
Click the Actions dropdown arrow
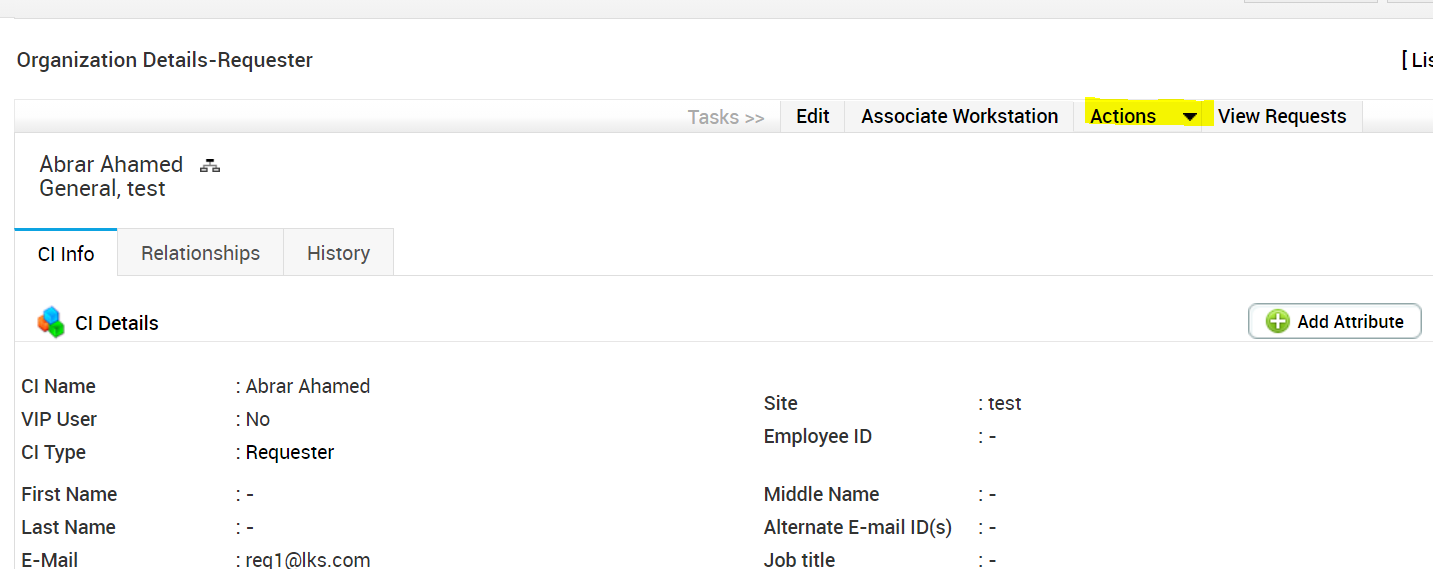(x=1189, y=117)
